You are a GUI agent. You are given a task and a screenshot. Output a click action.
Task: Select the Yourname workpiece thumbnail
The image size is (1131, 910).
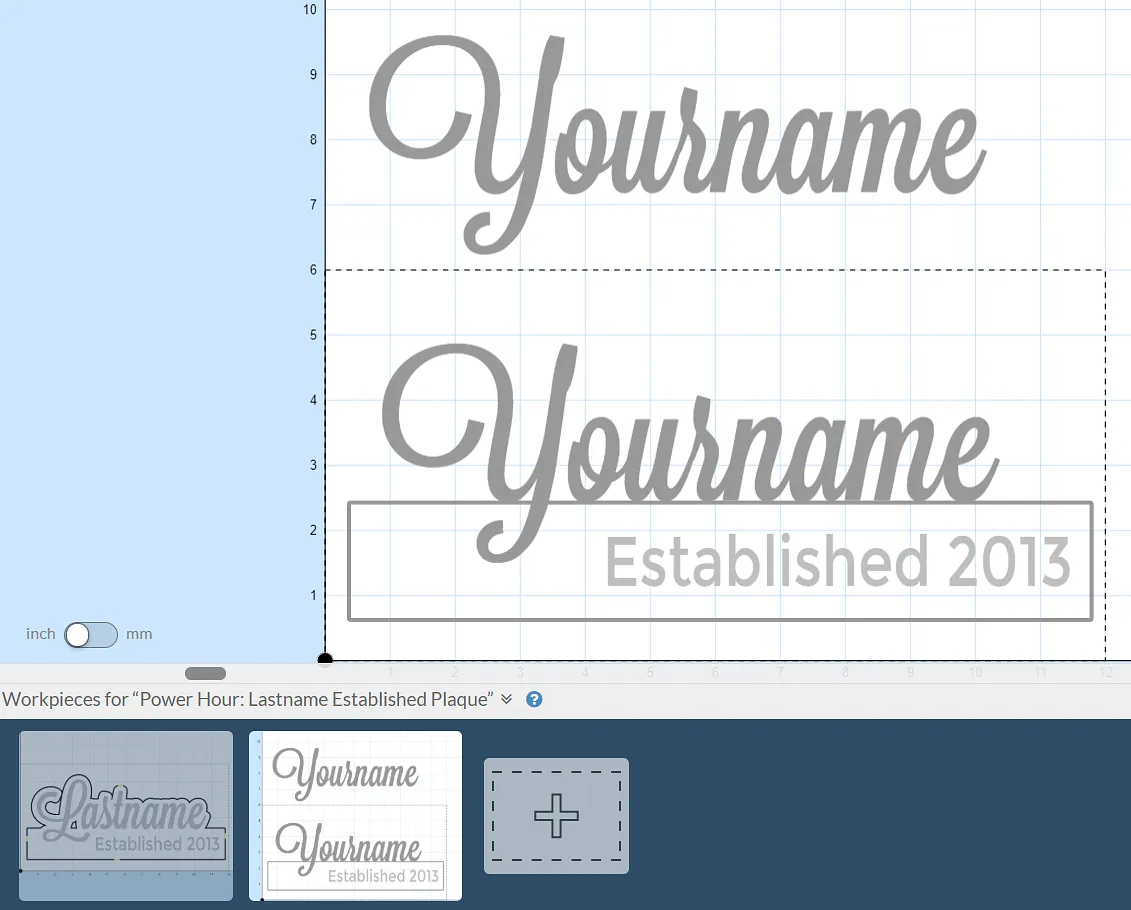click(355, 815)
